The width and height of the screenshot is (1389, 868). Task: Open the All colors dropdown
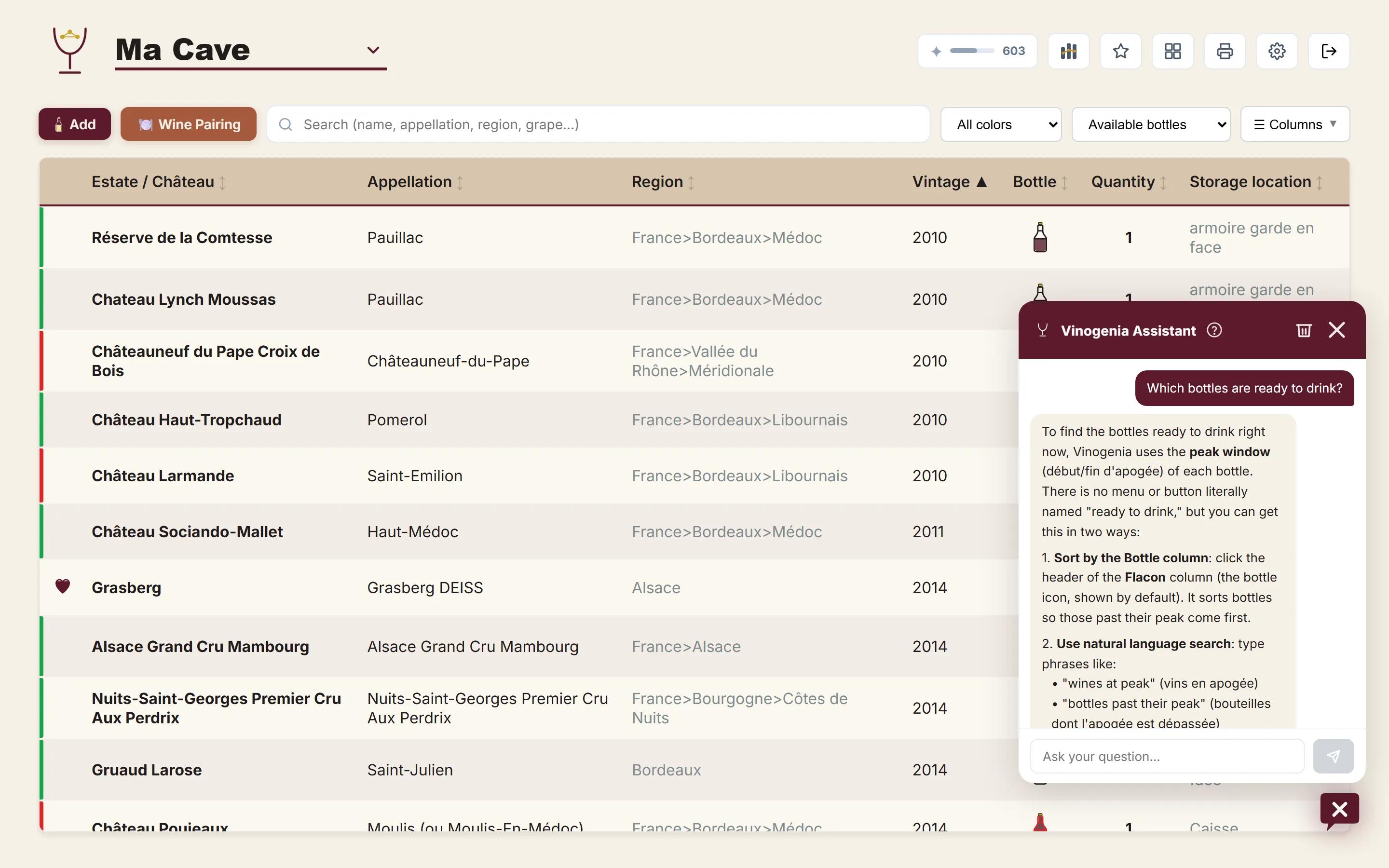(x=1000, y=124)
